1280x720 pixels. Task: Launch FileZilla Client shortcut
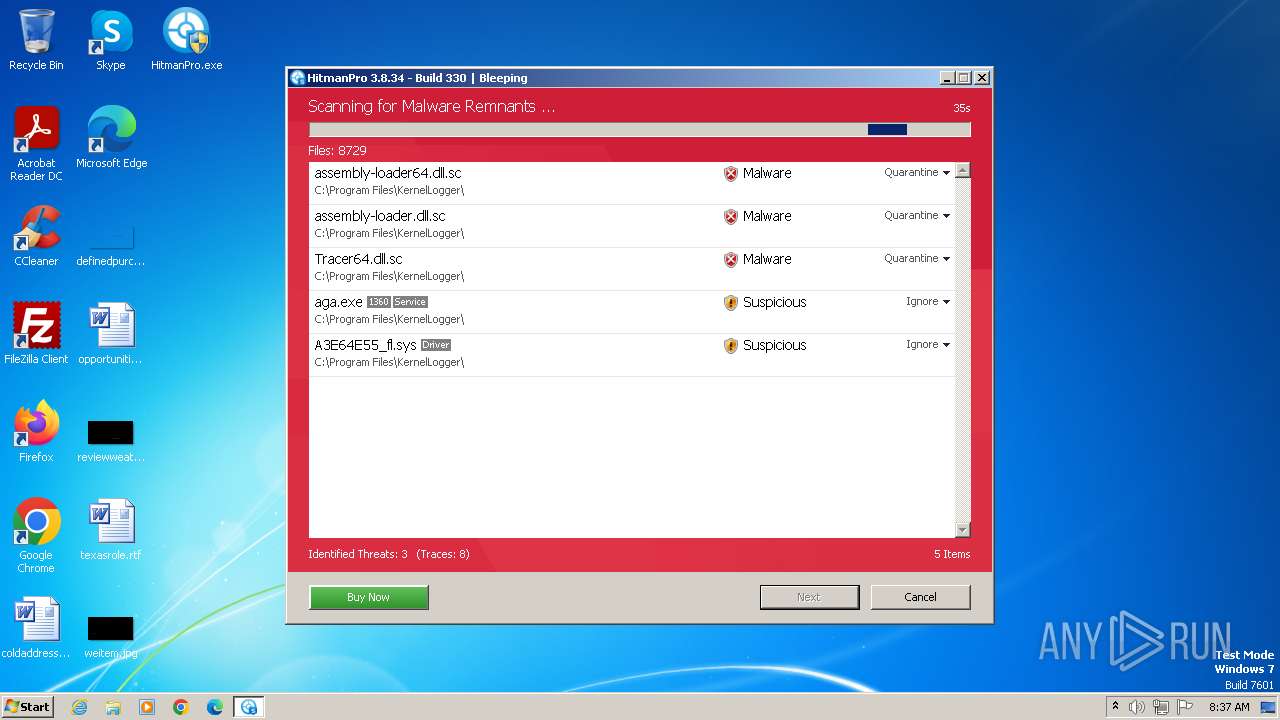pos(36,334)
